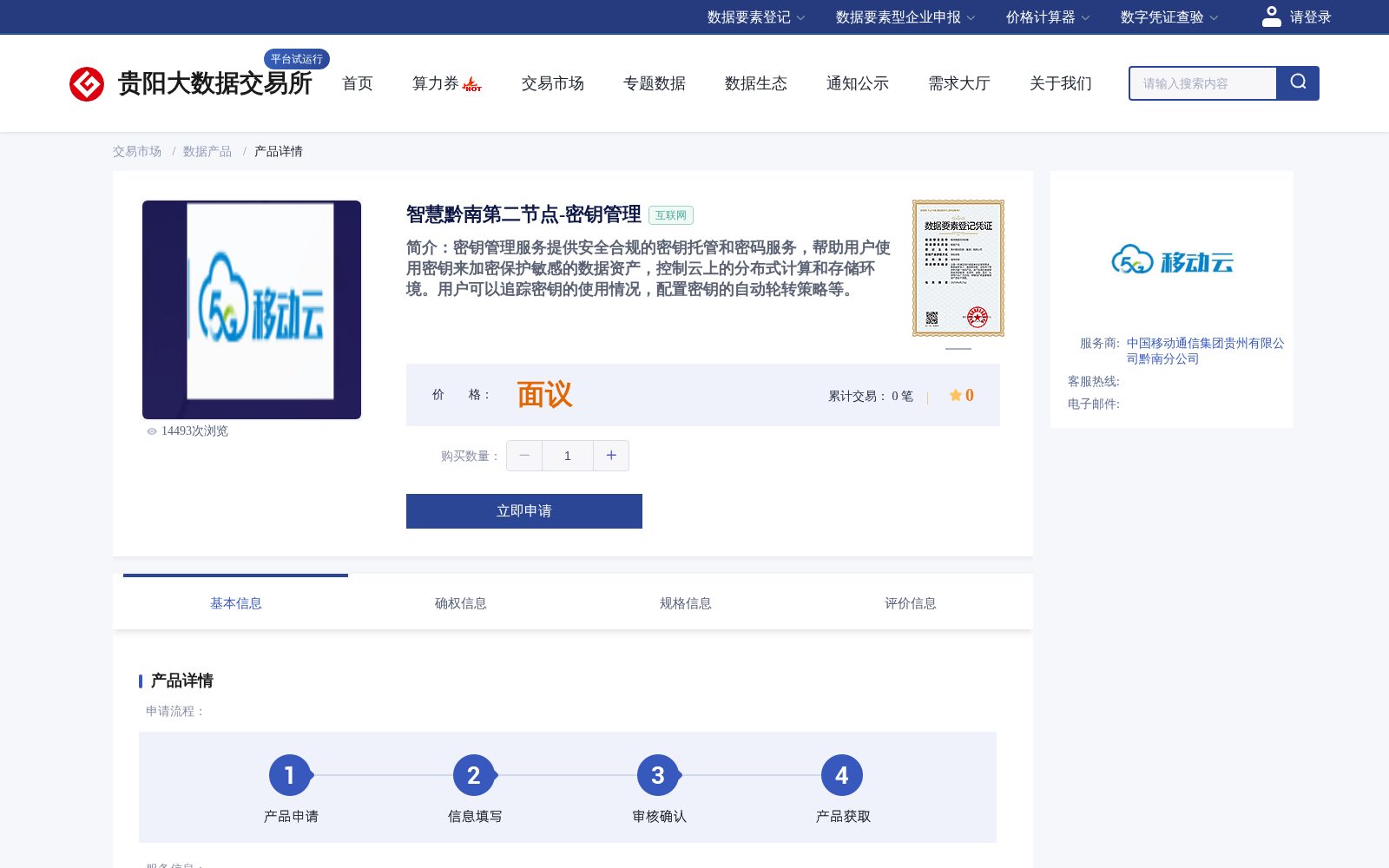
Task: Click the 累计交易 count text
Action: [871, 396]
